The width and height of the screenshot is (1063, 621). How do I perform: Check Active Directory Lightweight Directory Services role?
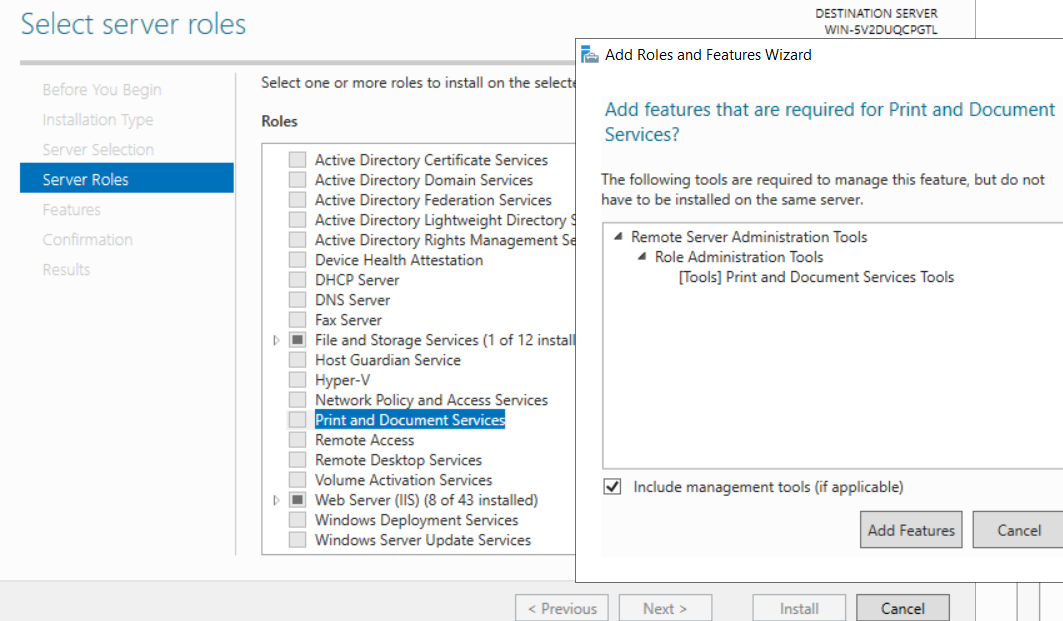(297, 220)
